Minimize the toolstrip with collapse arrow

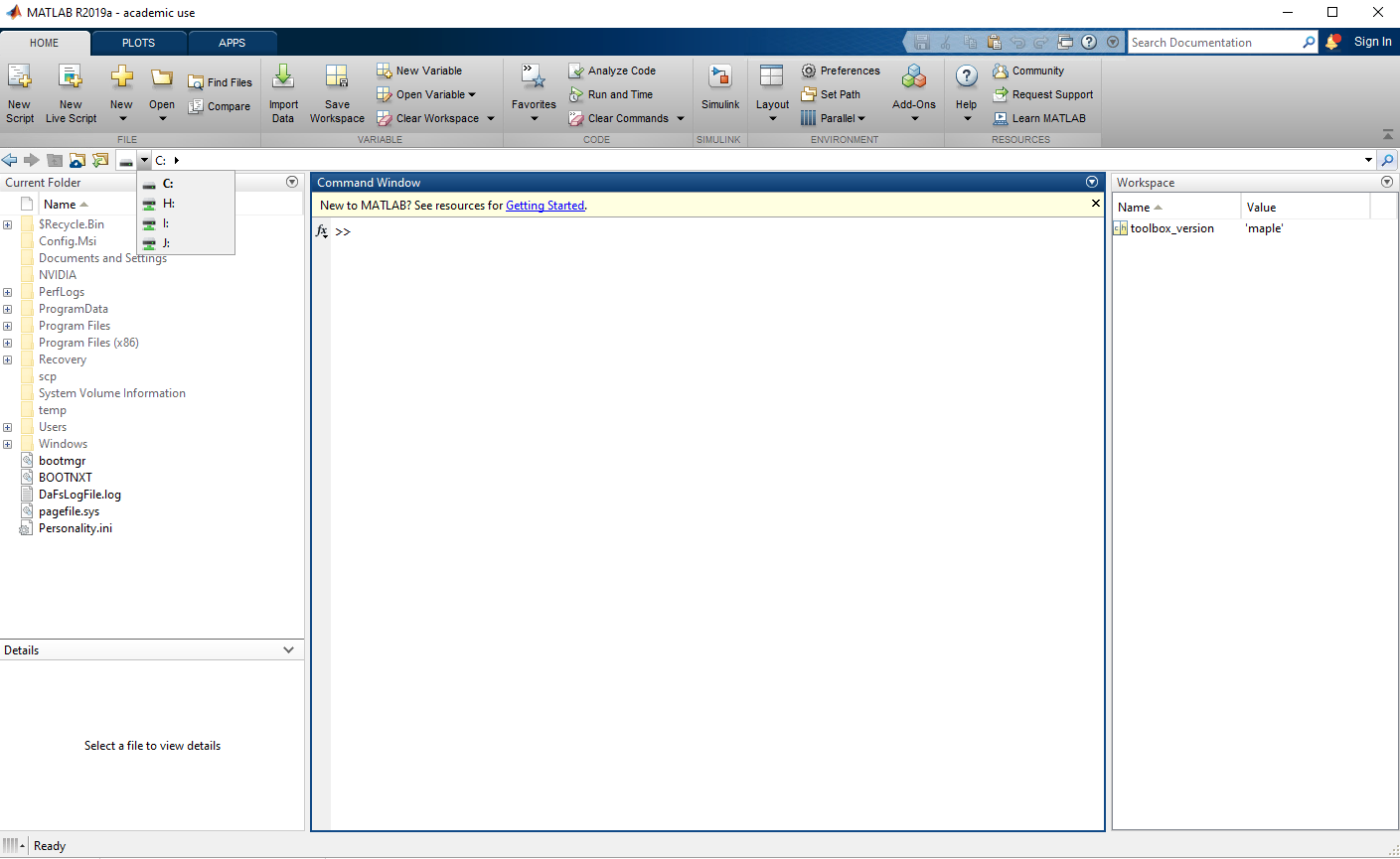1388,135
